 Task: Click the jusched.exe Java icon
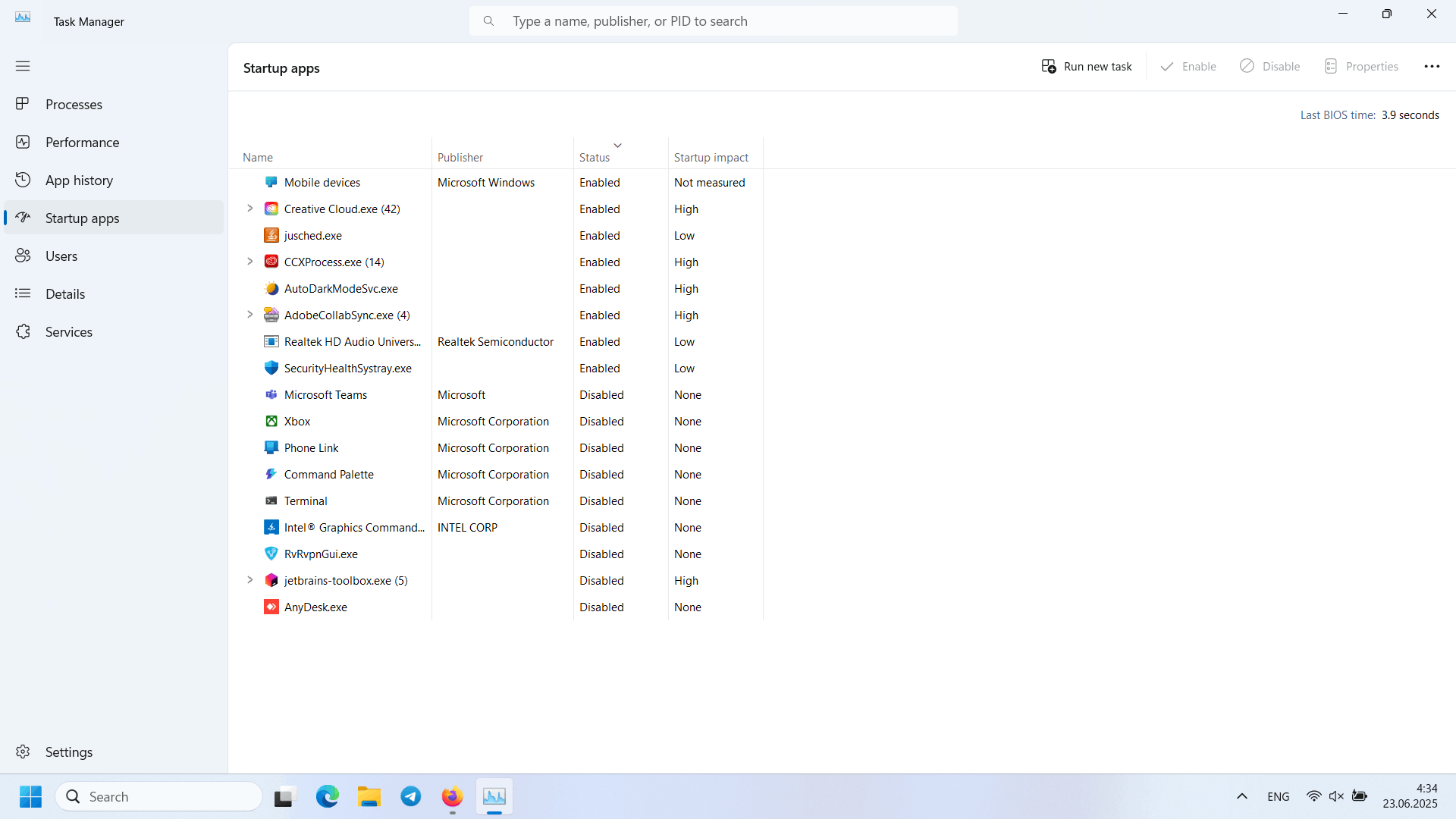[271, 235]
